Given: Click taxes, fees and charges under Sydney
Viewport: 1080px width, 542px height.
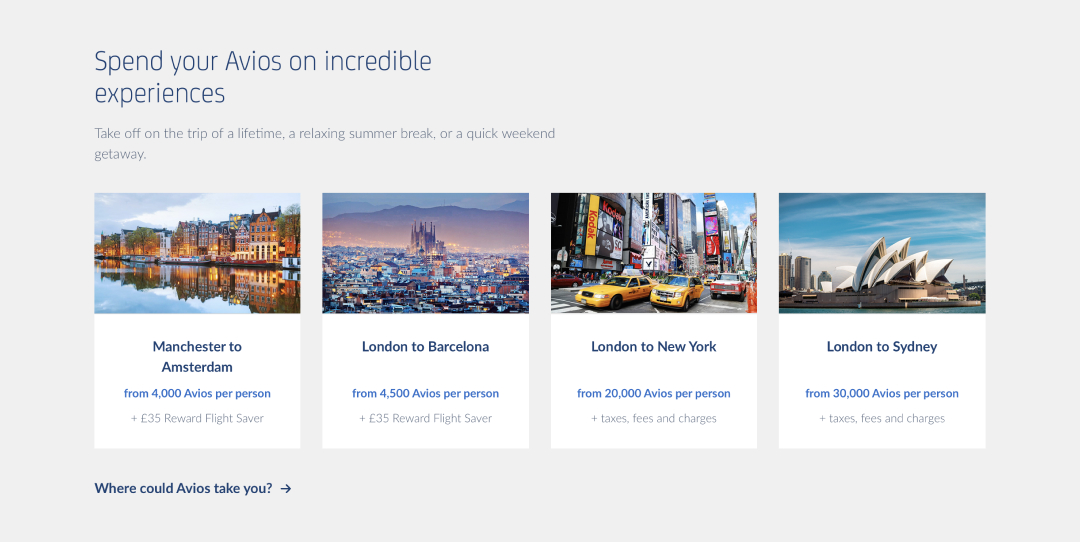Looking at the screenshot, I should [x=881, y=419].
